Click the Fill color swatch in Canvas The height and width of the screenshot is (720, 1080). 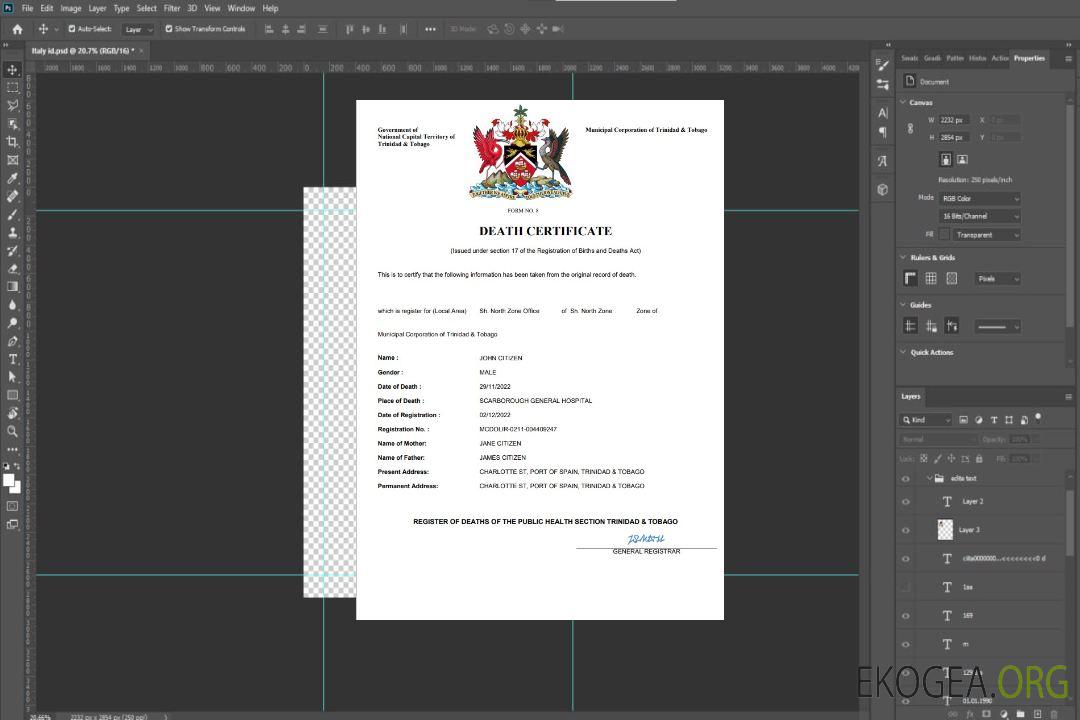[944, 235]
